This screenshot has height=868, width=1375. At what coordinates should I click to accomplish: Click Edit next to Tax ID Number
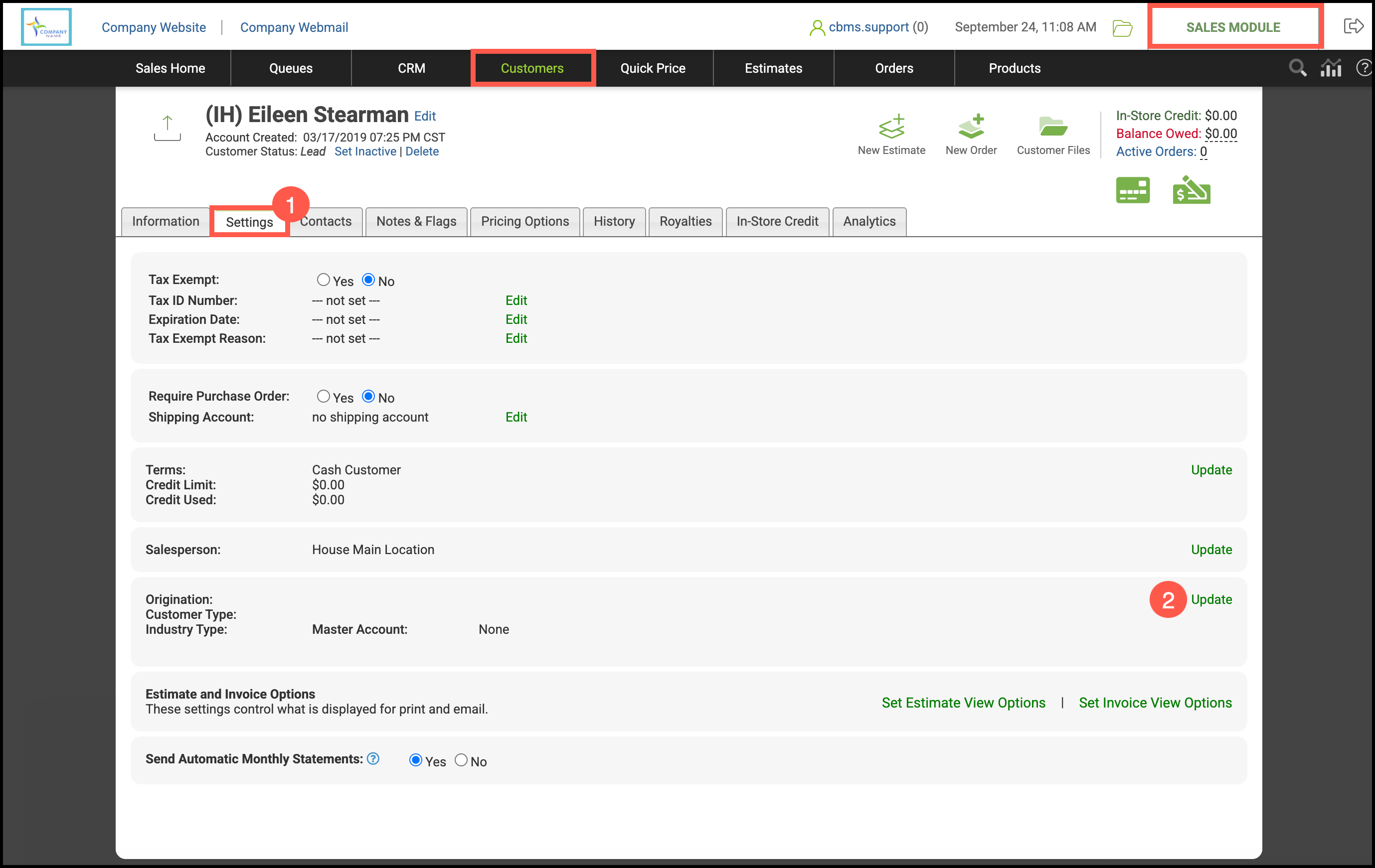pyautogui.click(x=516, y=300)
